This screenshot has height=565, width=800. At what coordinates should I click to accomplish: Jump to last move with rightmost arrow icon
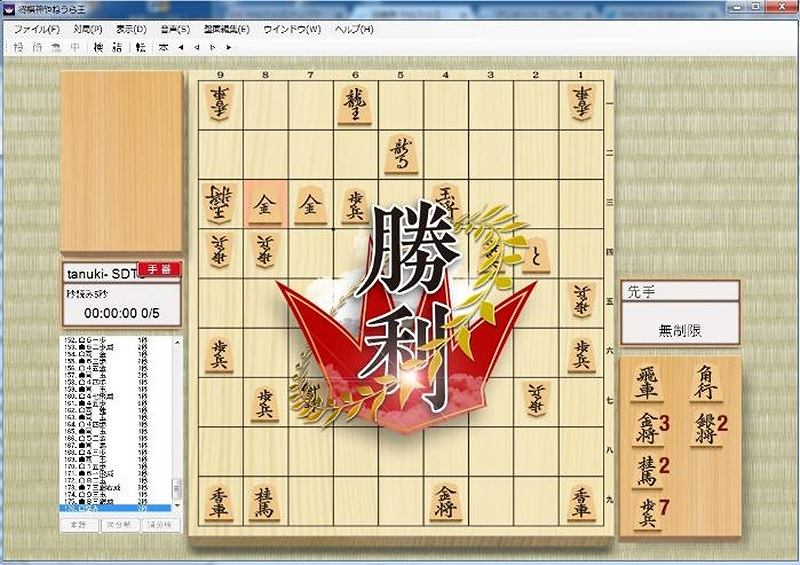click(x=229, y=47)
